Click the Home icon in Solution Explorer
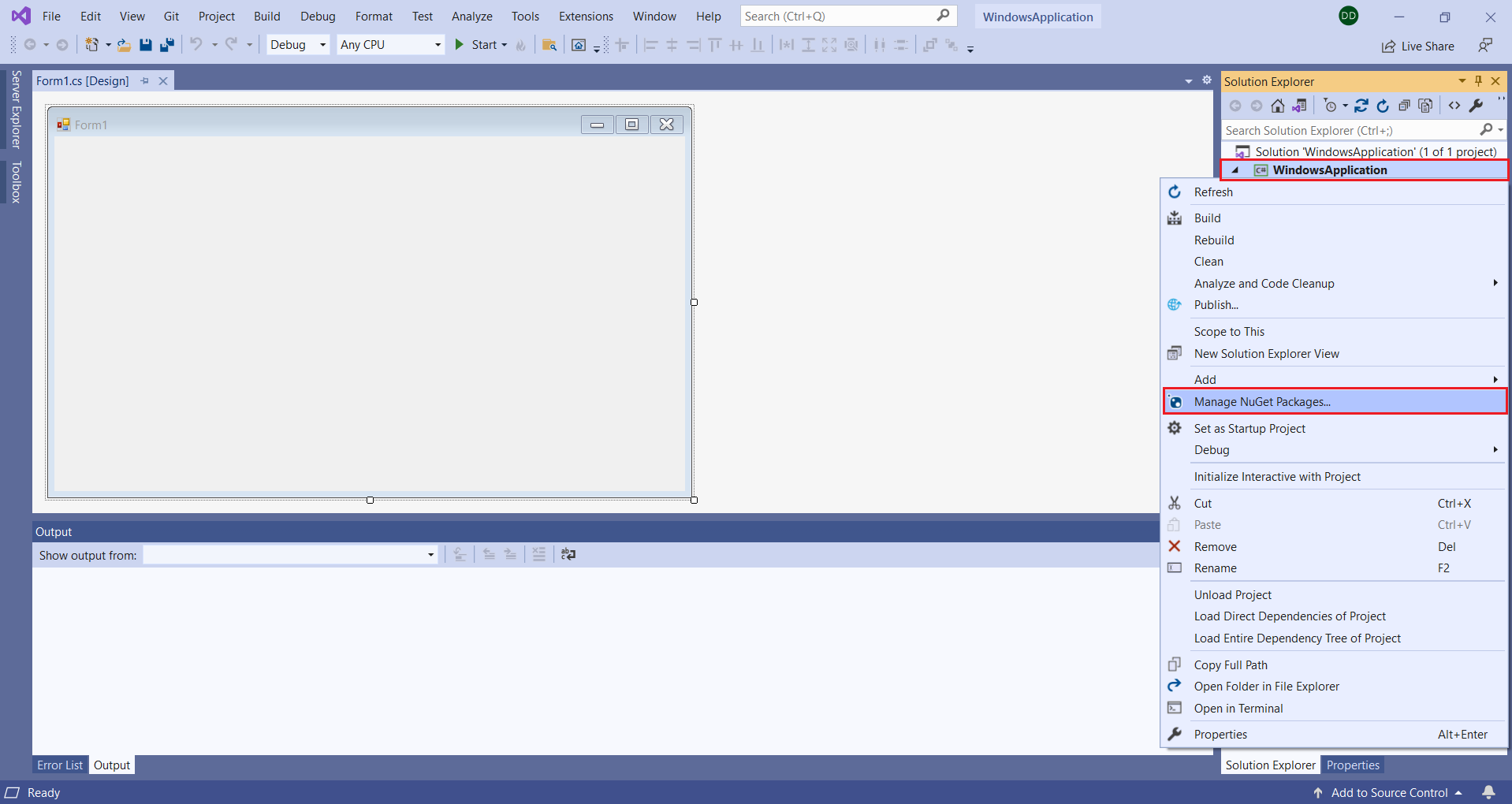 pyautogui.click(x=1278, y=106)
